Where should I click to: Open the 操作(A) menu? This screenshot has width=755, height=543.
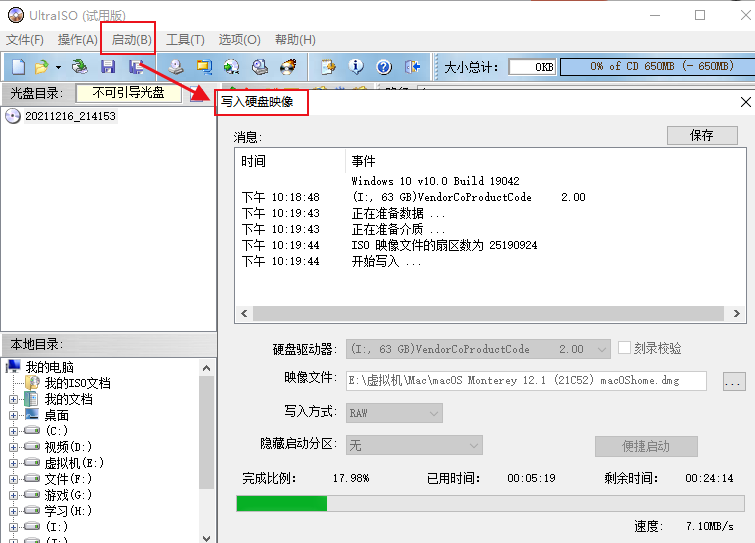[x=78, y=39]
